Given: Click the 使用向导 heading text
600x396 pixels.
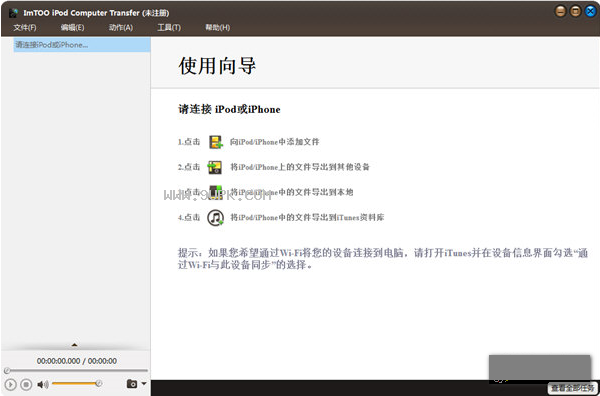Looking at the screenshot, I should pyautogui.click(x=217, y=65).
